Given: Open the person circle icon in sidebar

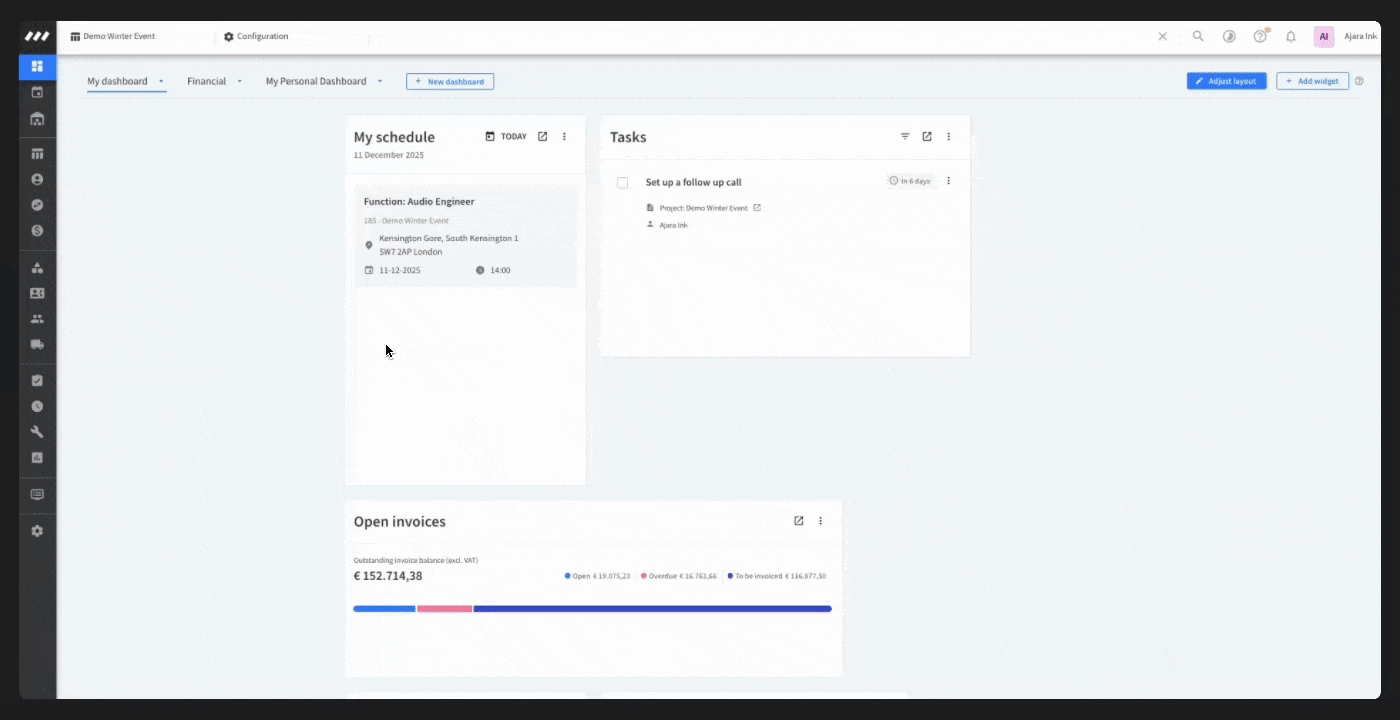Looking at the screenshot, I should point(37,180).
